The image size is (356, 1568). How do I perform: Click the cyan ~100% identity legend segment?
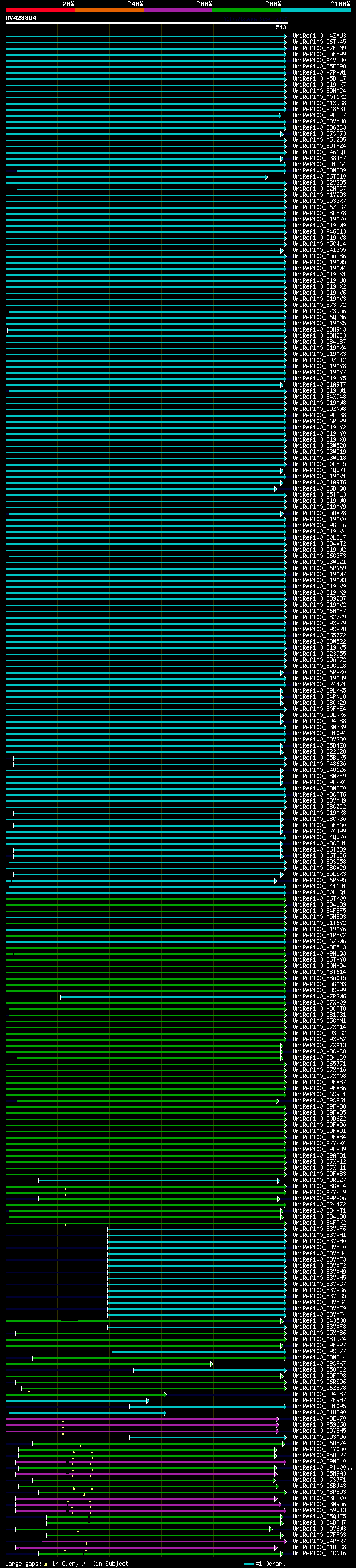(317, 10)
